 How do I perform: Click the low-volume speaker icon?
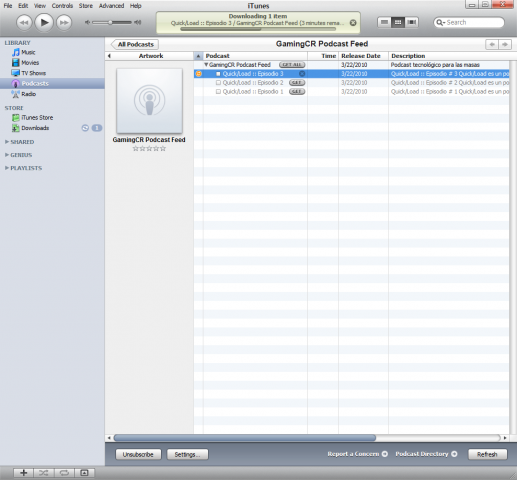pos(87,22)
